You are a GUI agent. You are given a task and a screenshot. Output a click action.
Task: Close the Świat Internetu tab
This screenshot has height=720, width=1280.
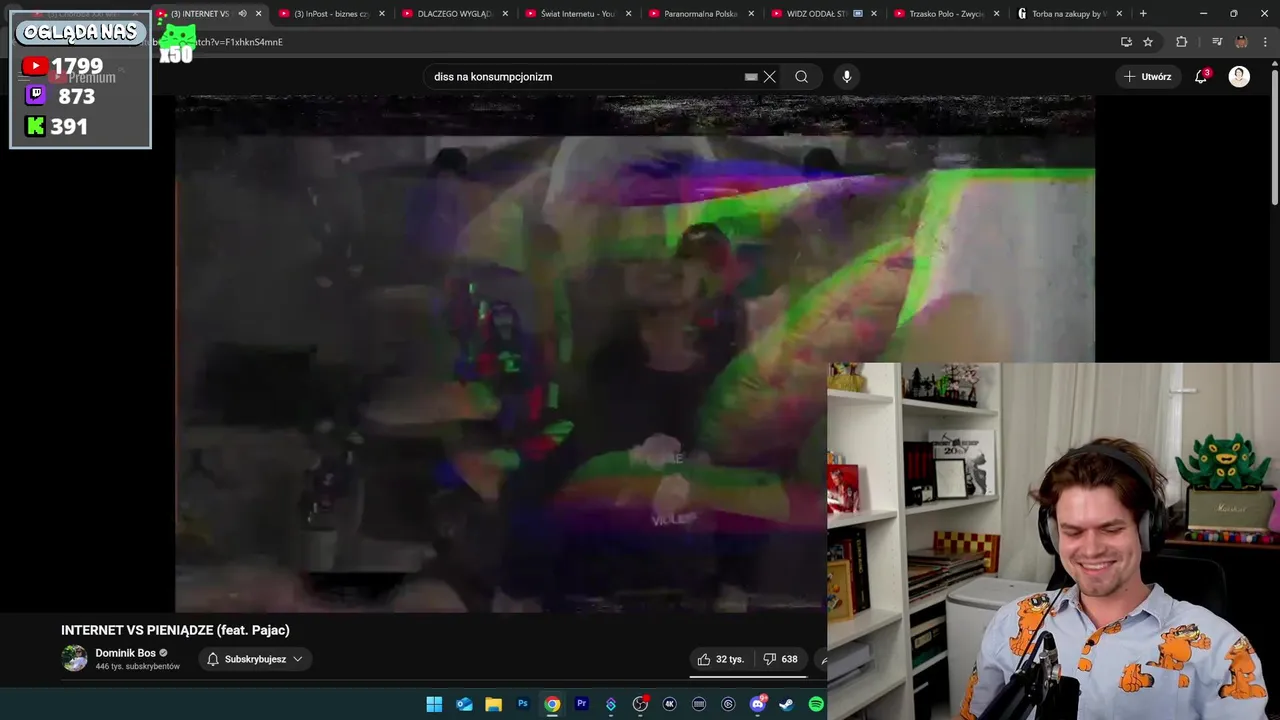[628, 14]
